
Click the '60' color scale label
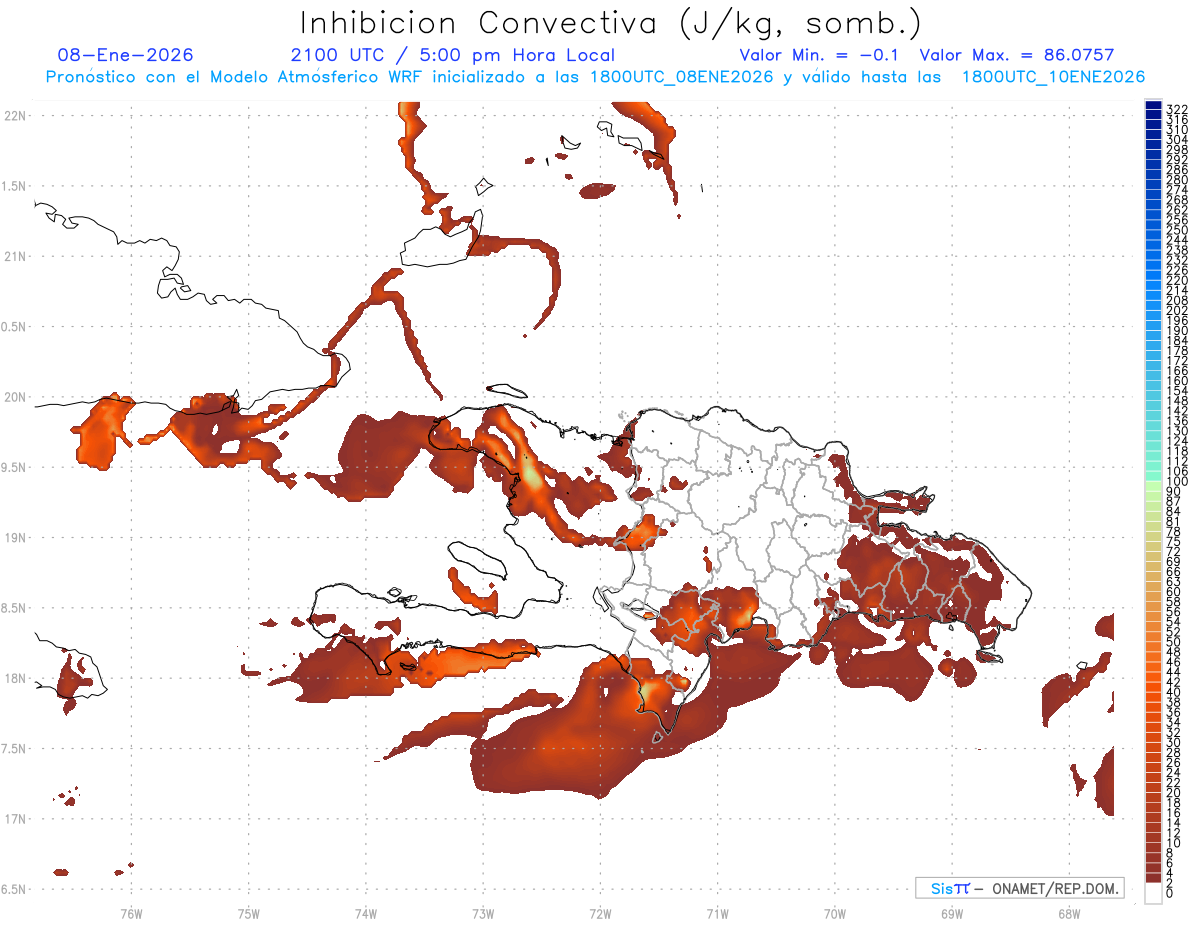[x=1173, y=591]
